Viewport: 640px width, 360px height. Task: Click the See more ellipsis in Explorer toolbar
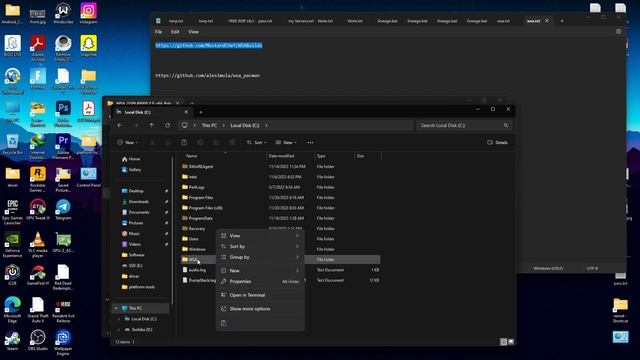click(x=310, y=142)
